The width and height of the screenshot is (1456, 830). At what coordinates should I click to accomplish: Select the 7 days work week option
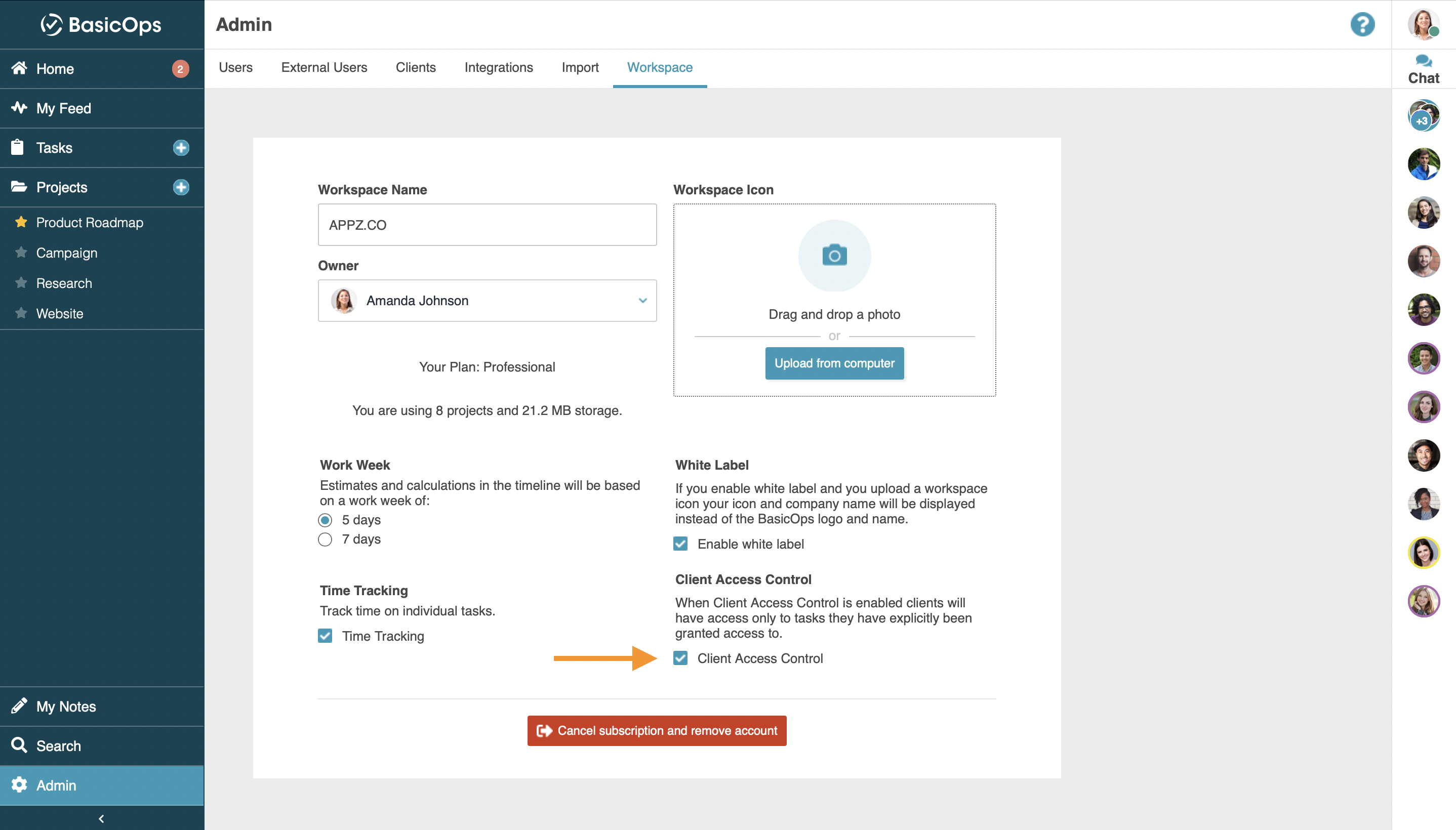(325, 539)
